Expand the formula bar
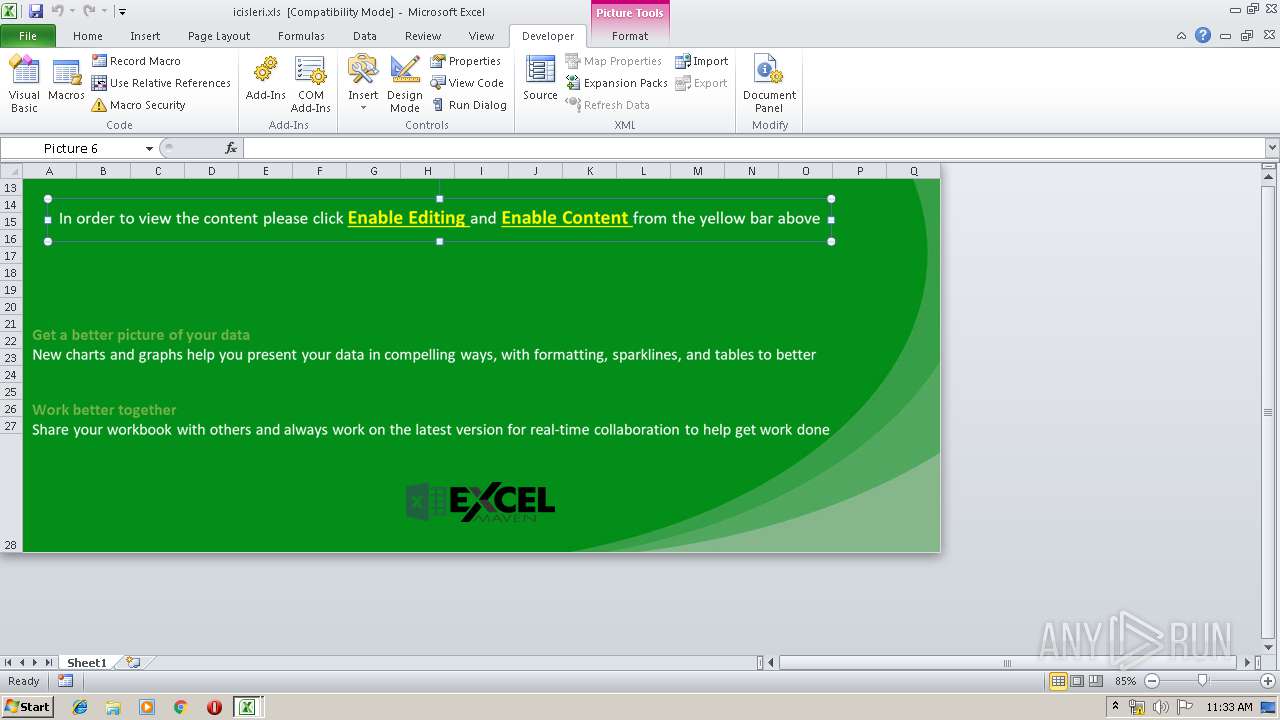 pyautogui.click(x=1272, y=148)
